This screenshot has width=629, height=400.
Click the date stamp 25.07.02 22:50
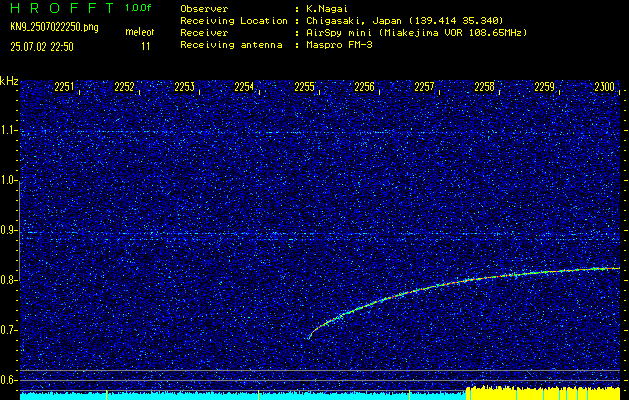[42, 47]
